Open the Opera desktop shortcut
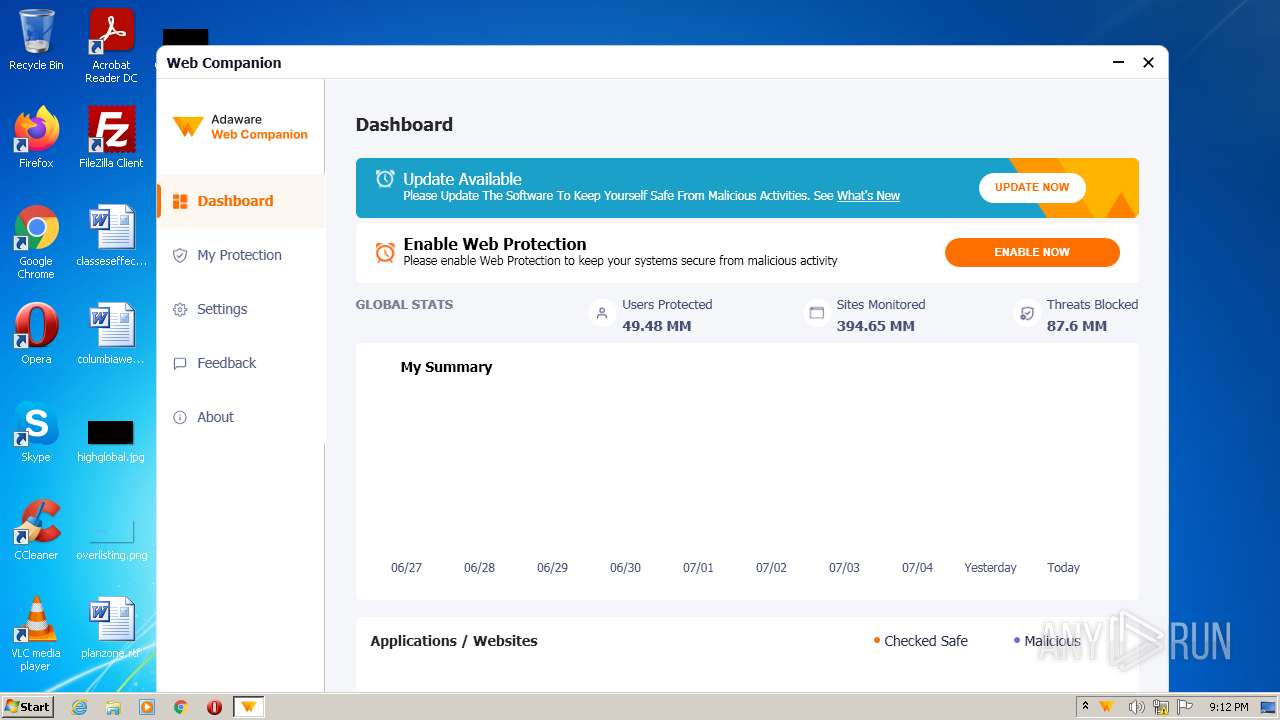 (36, 334)
